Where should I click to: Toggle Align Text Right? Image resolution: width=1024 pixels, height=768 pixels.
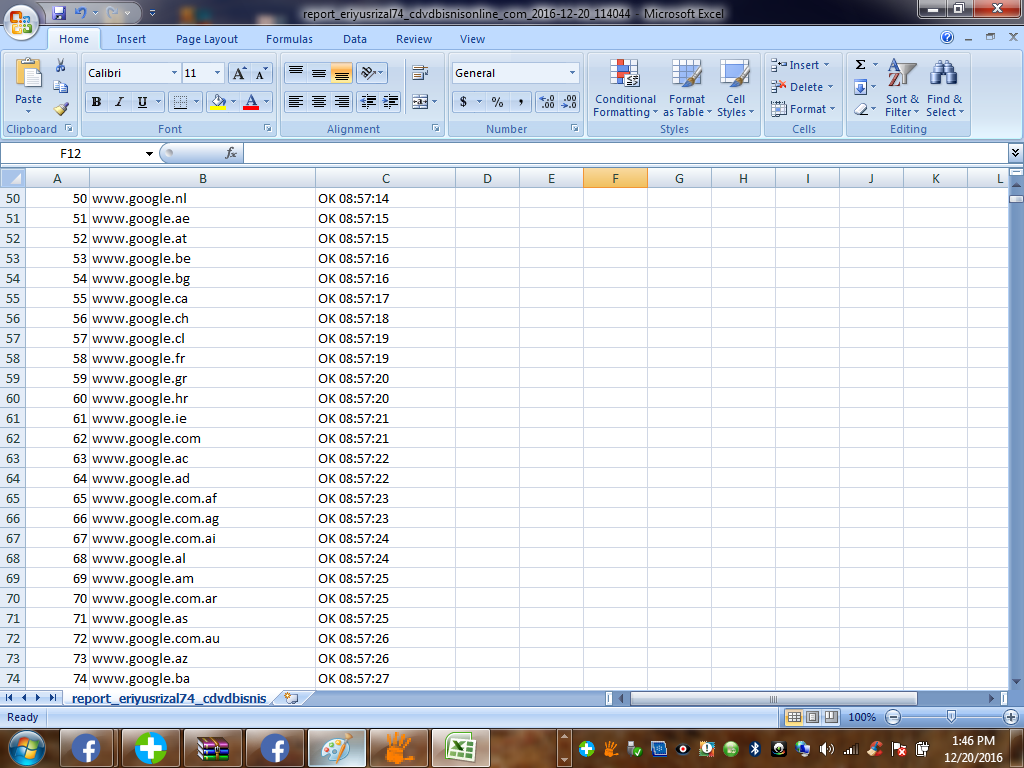point(342,102)
